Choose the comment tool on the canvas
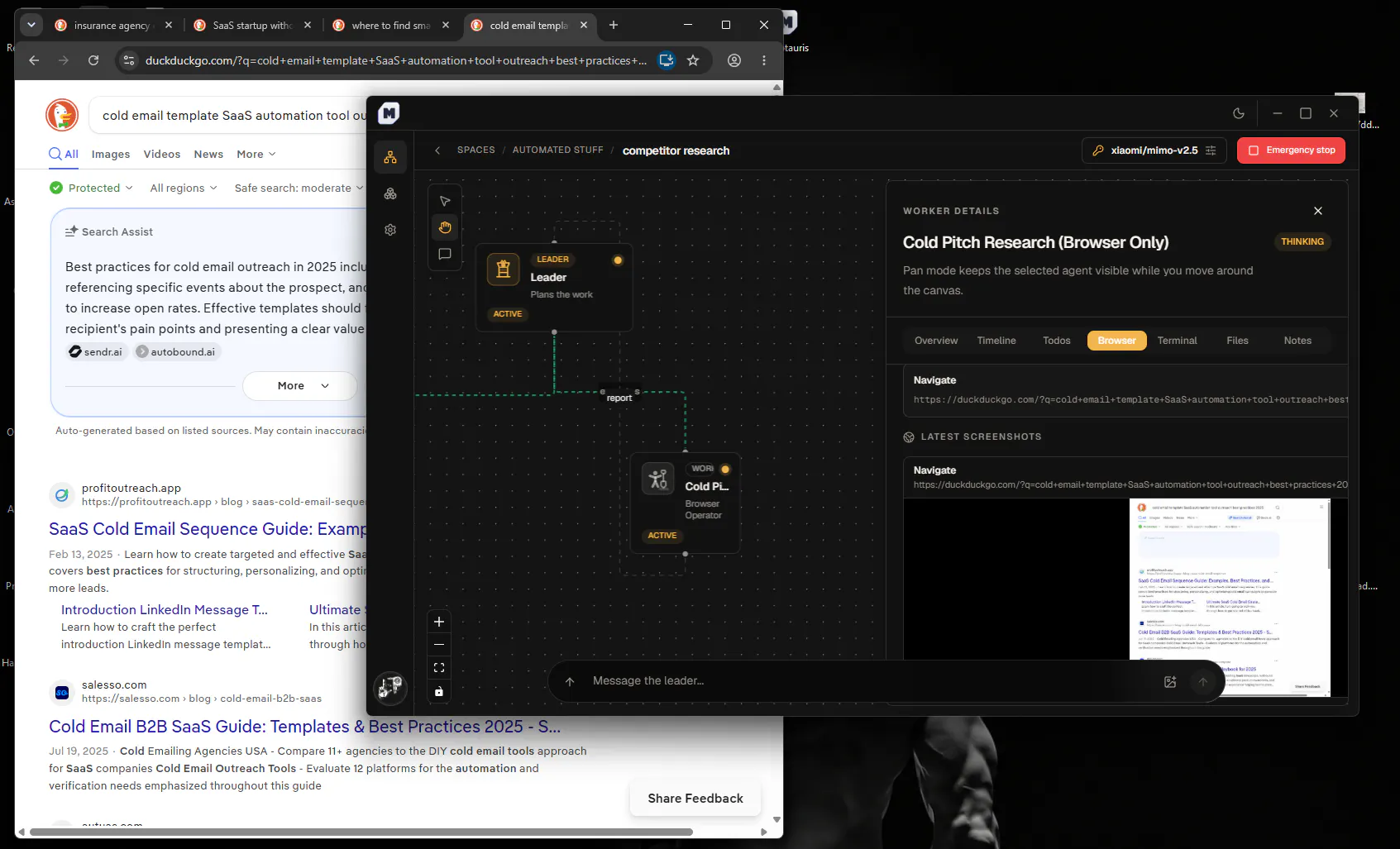The width and height of the screenshot is (1400, 849). coord(445,254)
